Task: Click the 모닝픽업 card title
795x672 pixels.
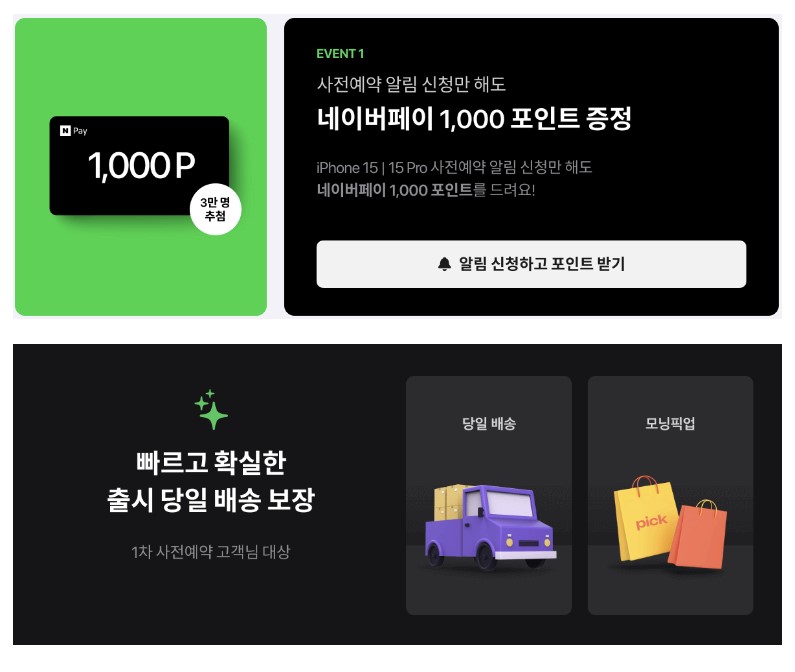Action: (x=670, y=423)
